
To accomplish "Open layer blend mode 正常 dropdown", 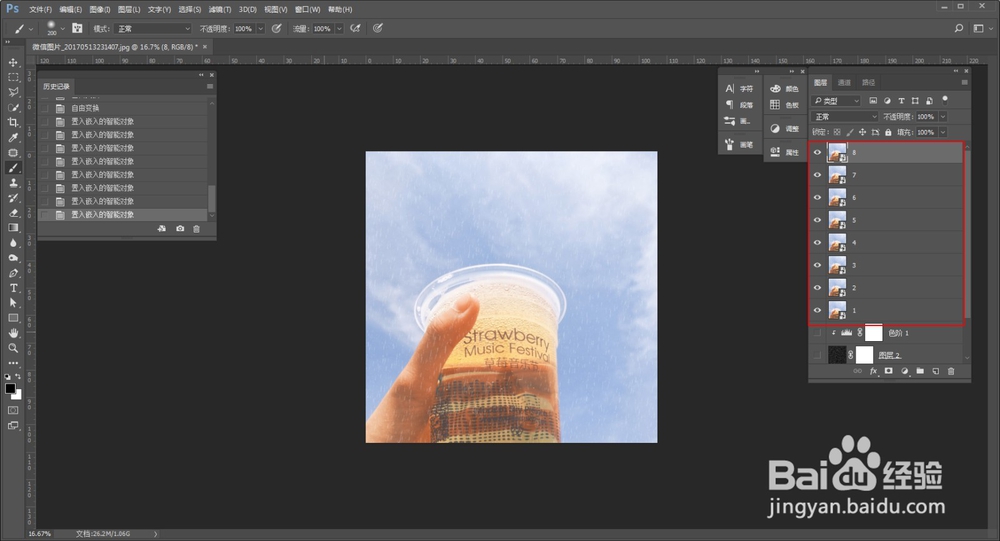I will click(x=844, y=117).
